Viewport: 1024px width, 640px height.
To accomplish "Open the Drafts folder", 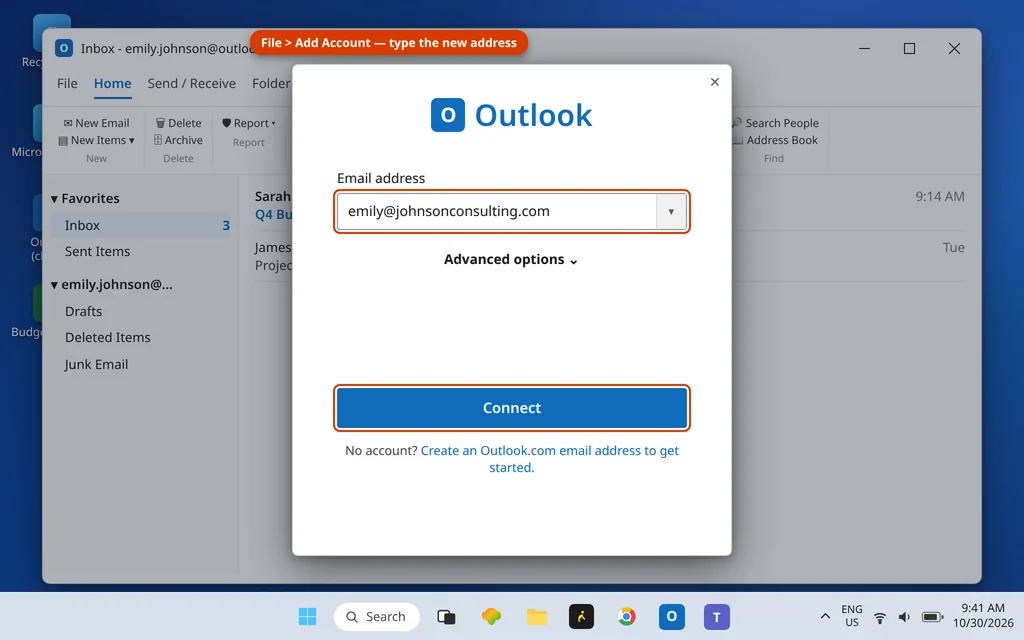I will pos(84,312).
